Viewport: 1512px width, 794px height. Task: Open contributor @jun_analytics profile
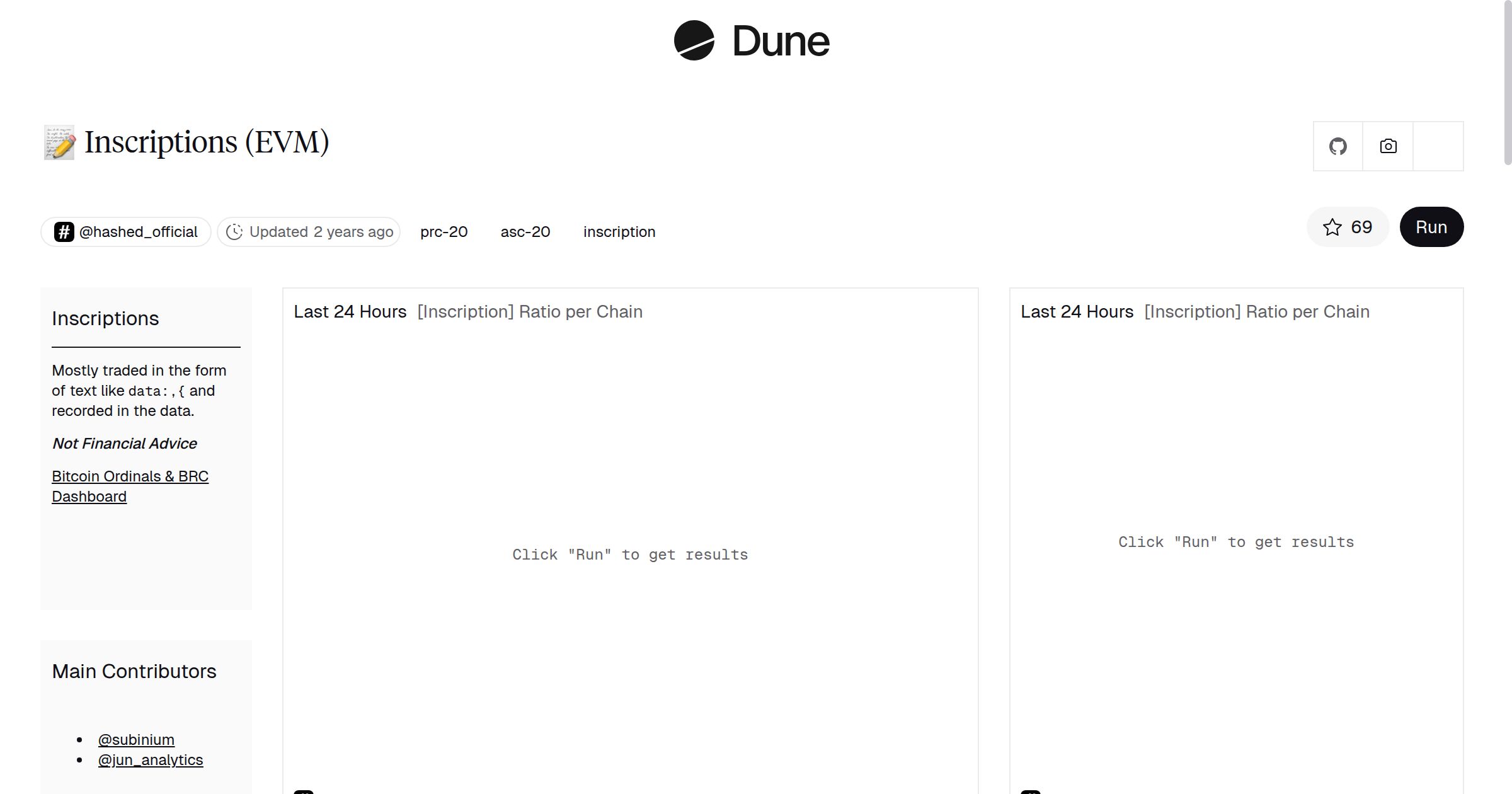pos(151,759)
